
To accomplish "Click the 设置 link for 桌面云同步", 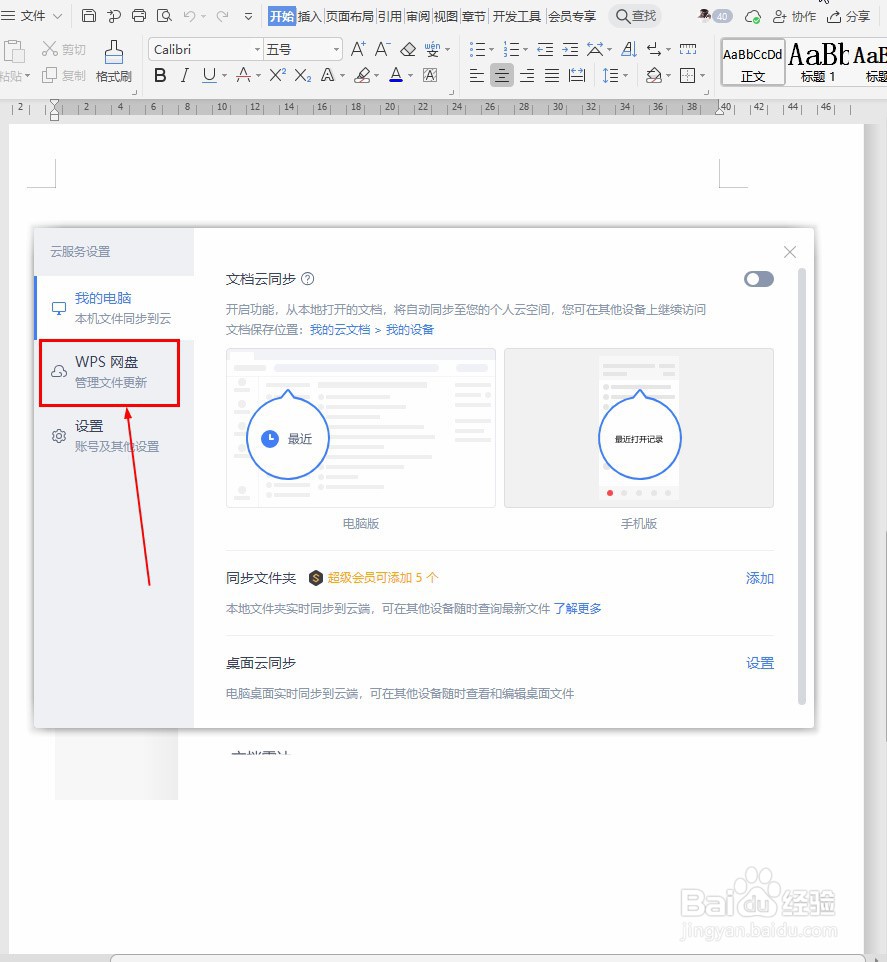I will tap(759, 663).
